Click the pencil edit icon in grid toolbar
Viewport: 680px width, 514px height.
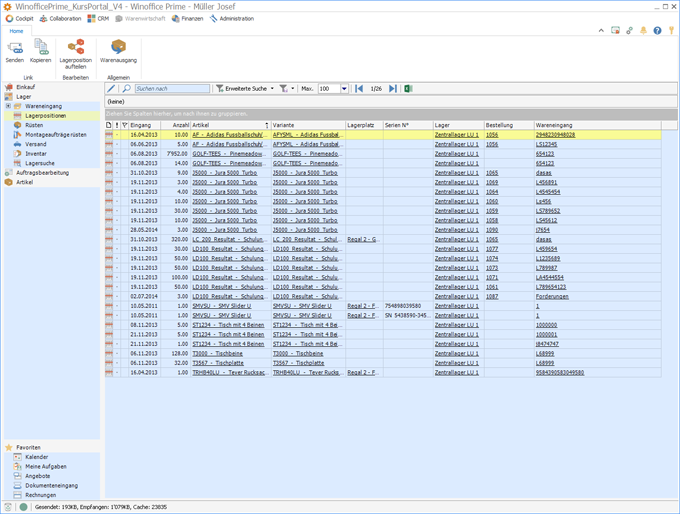point(111,88)
